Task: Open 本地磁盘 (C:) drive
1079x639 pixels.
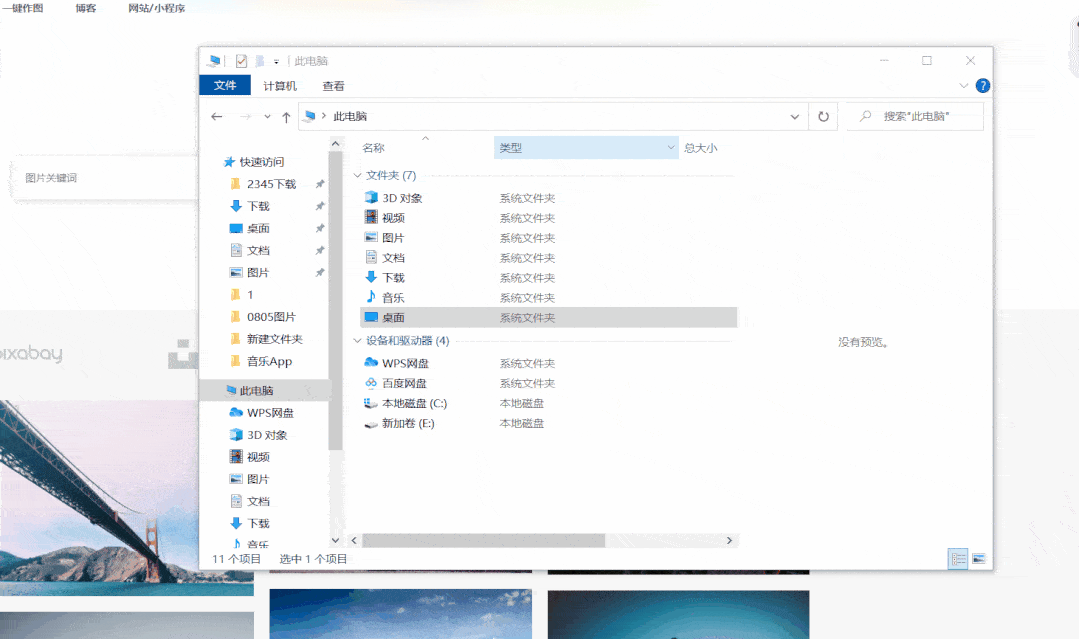Action: click(x=414, y=403)
